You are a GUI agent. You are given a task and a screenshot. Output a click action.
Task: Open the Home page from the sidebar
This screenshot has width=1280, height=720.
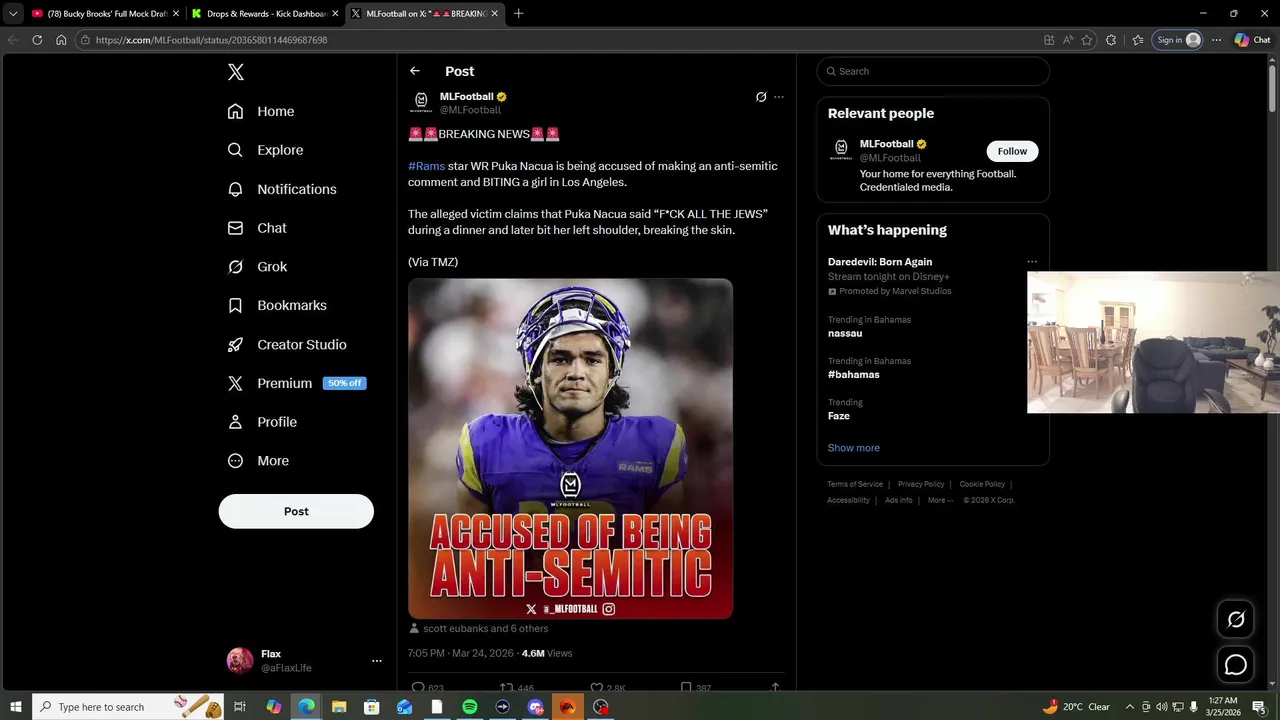[261, 111]
